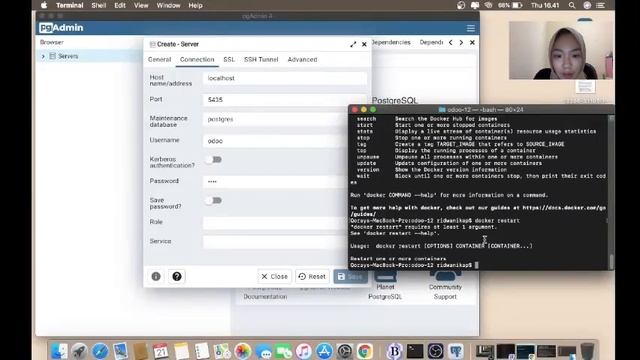Open the SSL tab
Screen dimensions: 640x360
click(x=229, y=60)
